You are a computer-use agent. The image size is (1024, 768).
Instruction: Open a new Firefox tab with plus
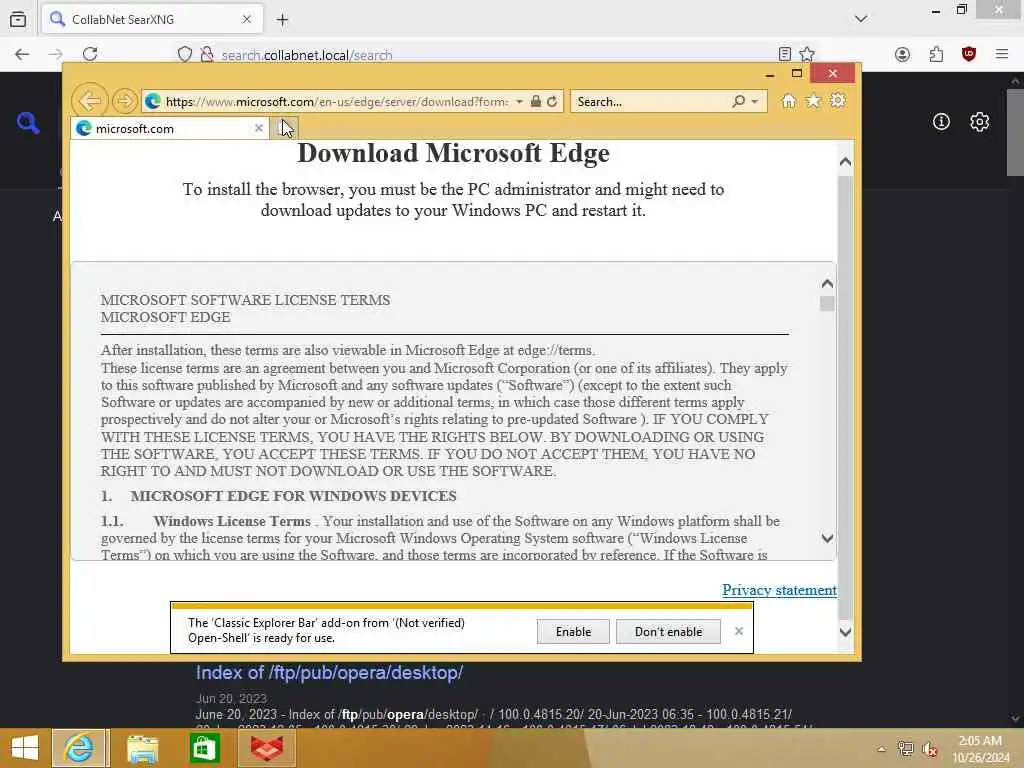pyautogui.click(x=282, y=20)
